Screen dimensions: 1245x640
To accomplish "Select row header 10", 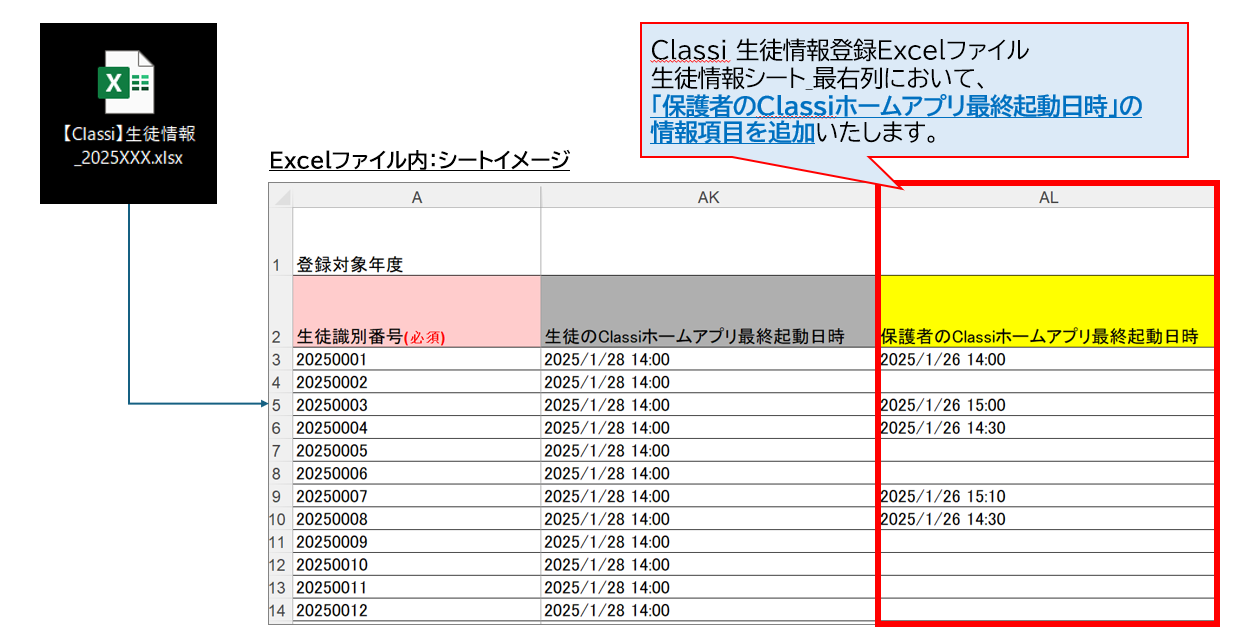I will [x=279, y=519].
